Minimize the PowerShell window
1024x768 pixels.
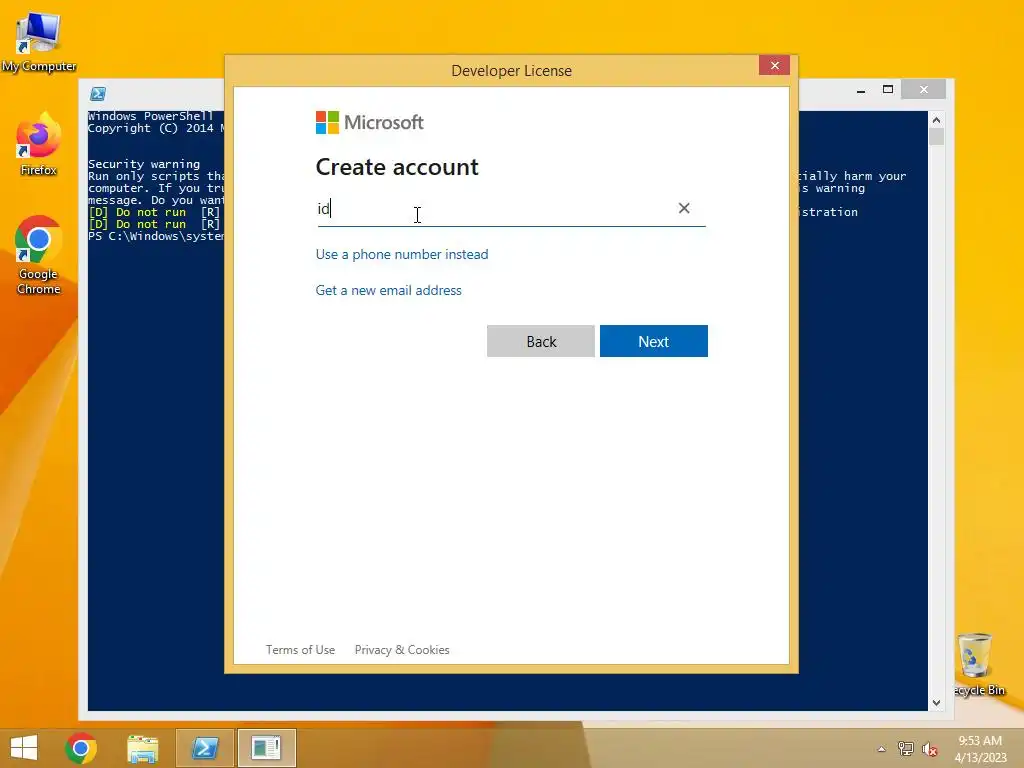(861, 89)
